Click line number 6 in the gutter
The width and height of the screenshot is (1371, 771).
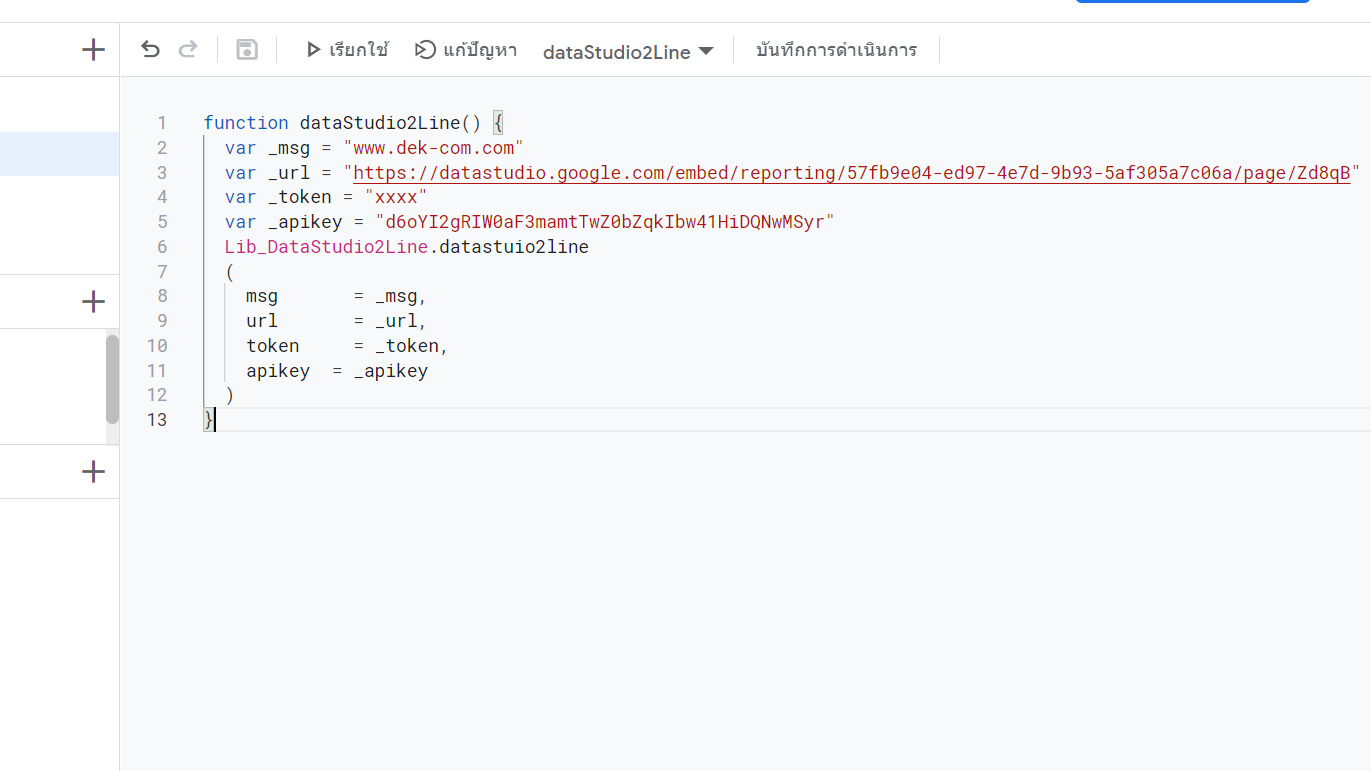pos(161,246)
